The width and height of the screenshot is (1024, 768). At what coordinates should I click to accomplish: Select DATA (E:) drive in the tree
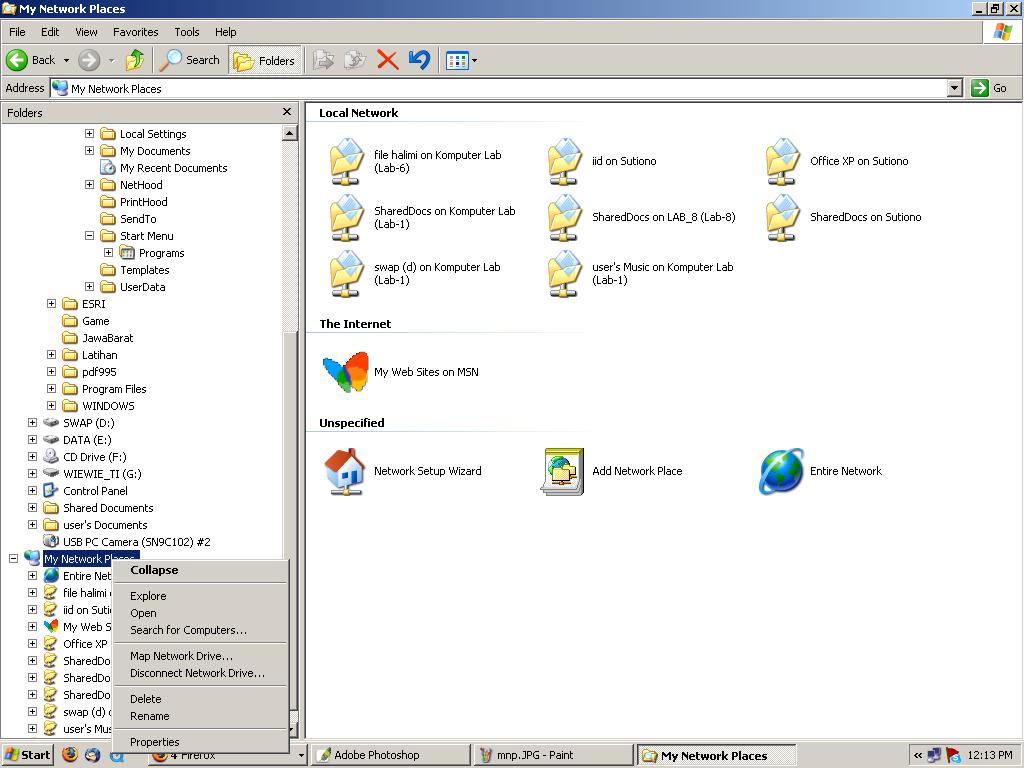(x=88, y=440)
